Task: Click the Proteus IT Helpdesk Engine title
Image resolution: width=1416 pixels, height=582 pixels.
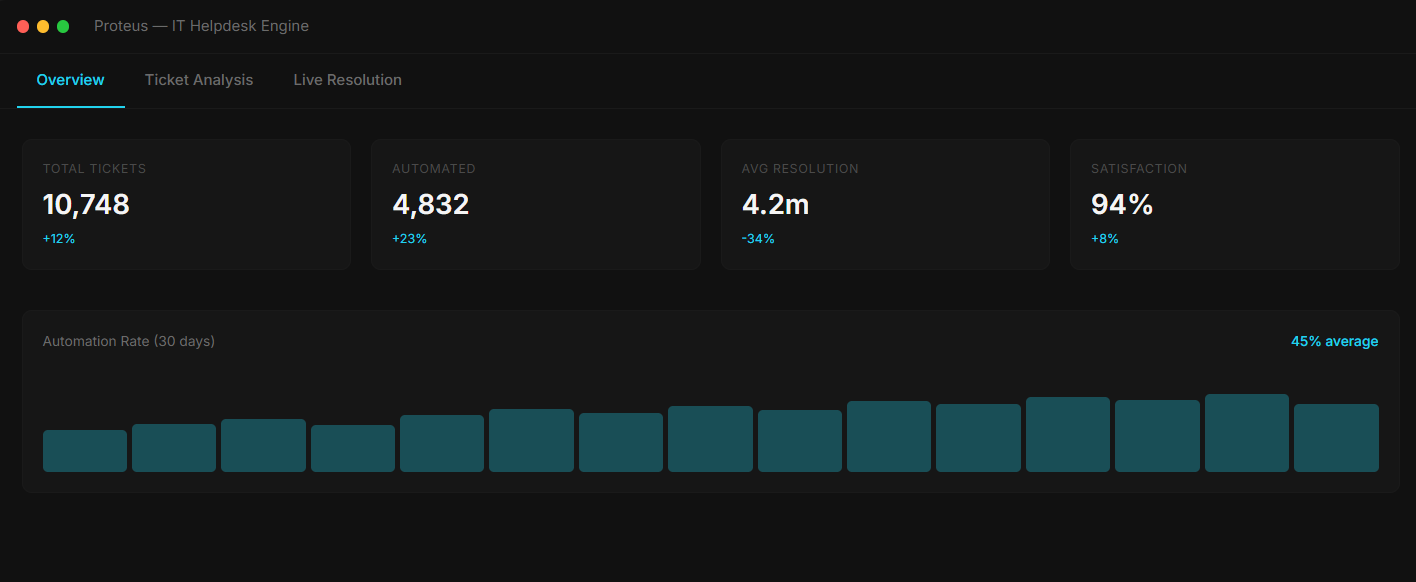Action: pyautogui.click(x=201, y=26)
